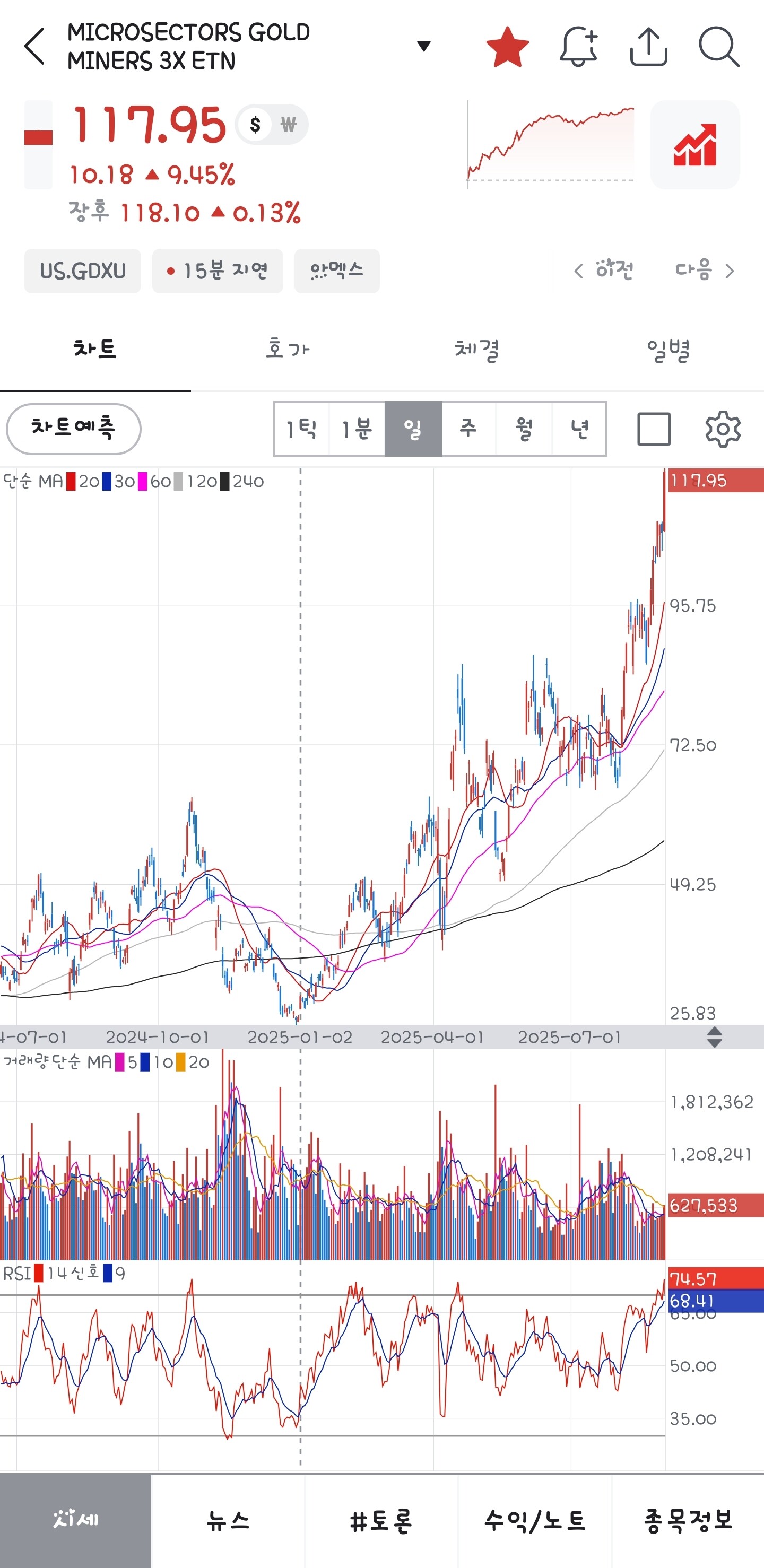The width and height of the screenshot is (764, 1568).
Task: Open chart settings gear icon
Action: click(723, 429)
